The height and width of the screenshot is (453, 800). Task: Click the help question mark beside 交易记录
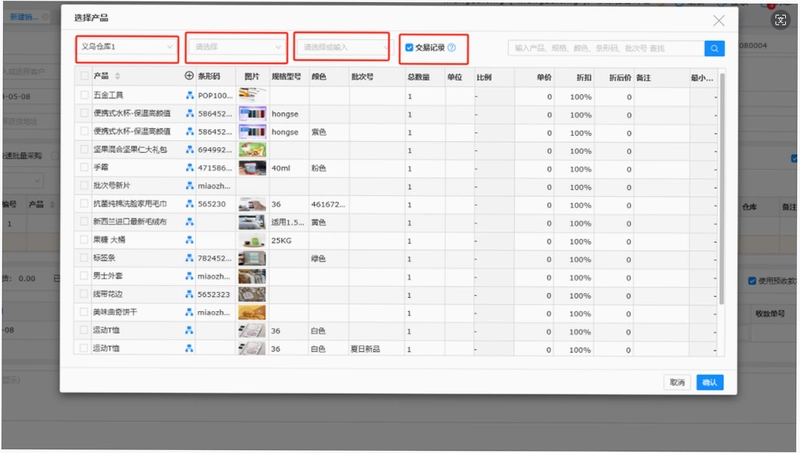(452, 47)
